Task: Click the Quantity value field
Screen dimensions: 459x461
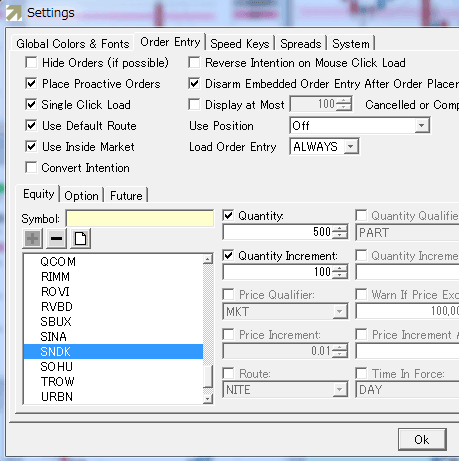Action: click(x=277, y=232)
